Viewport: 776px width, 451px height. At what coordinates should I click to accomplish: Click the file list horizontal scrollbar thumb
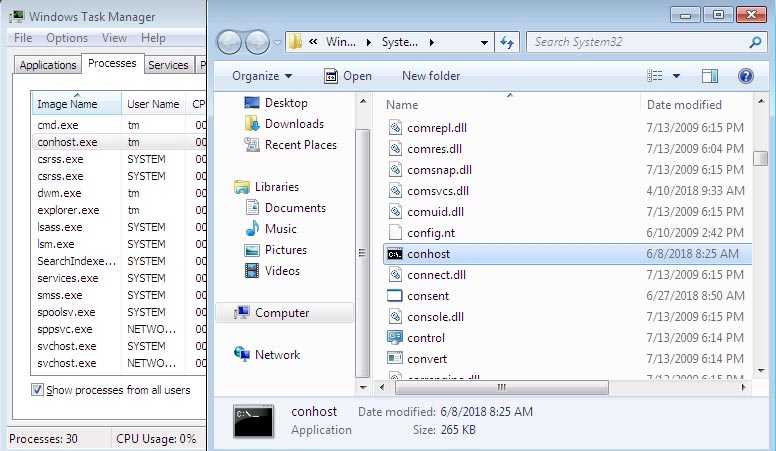(x=501, y=387)
